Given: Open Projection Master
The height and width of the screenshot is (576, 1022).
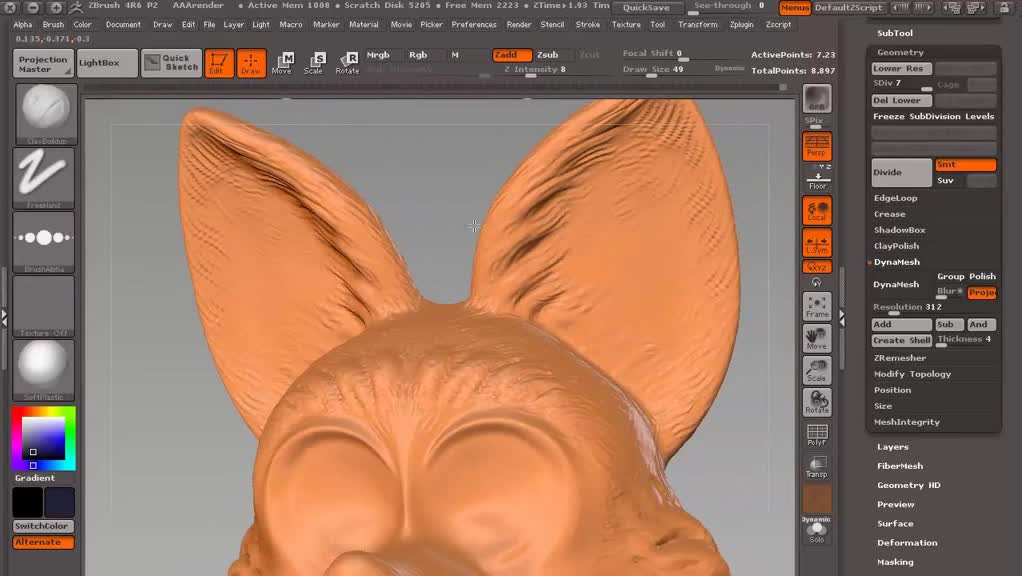Looking at the screenshot, I should (43, 63).
